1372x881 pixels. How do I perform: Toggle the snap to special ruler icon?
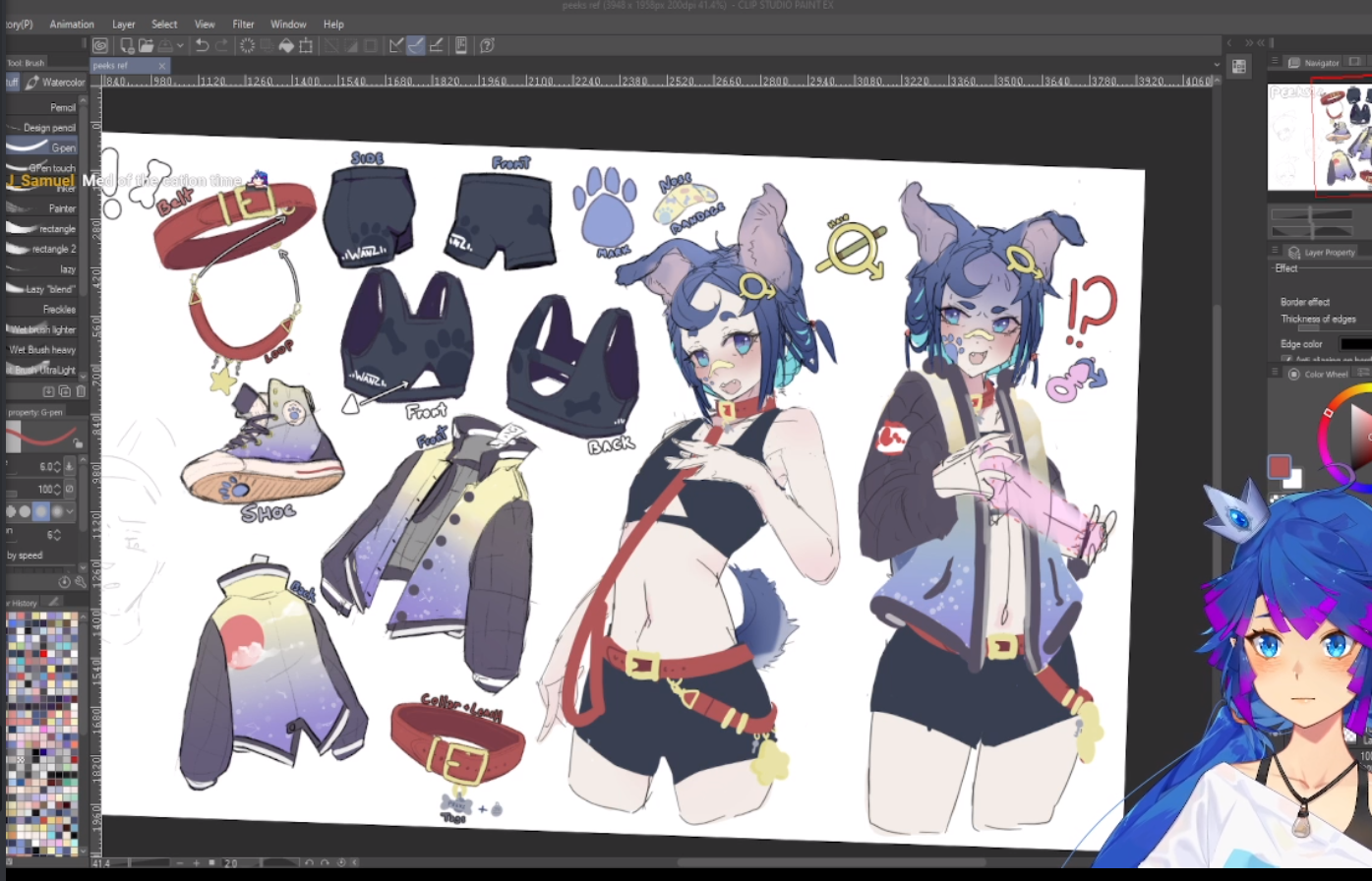click(x=415, y=45)
